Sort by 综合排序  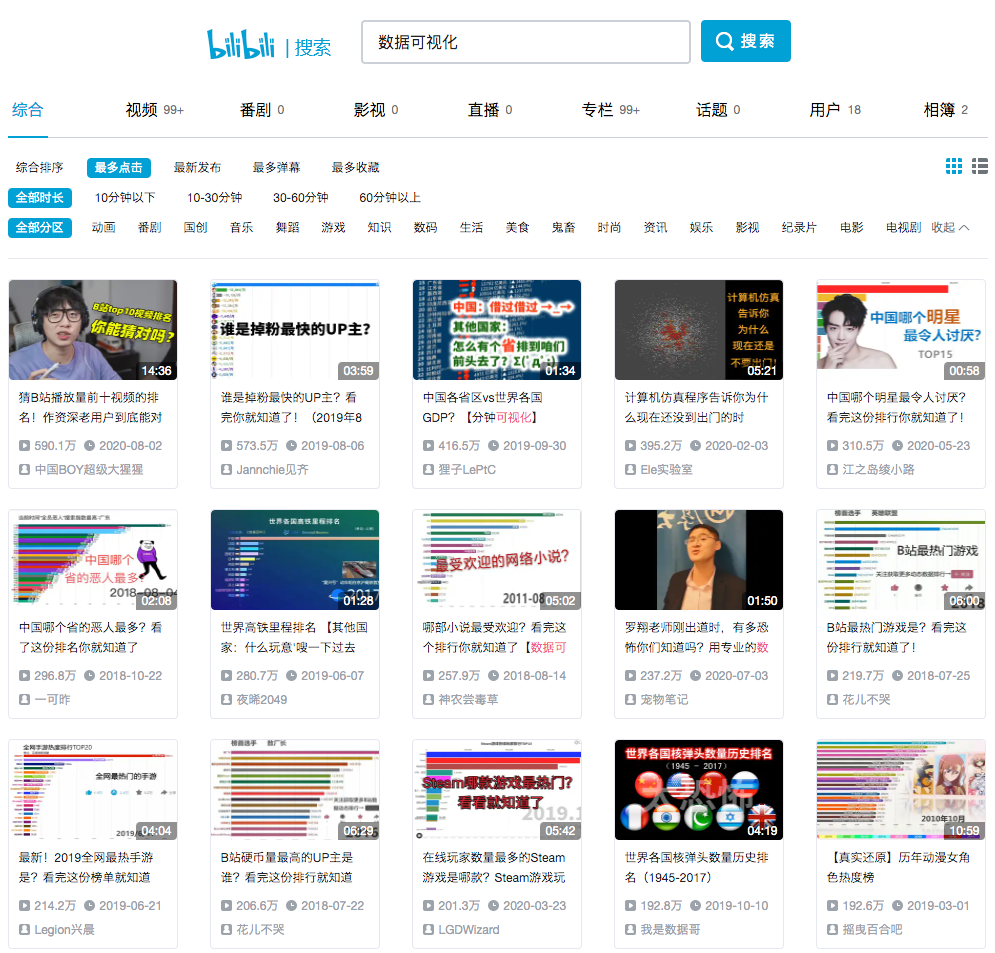point(39,168)
